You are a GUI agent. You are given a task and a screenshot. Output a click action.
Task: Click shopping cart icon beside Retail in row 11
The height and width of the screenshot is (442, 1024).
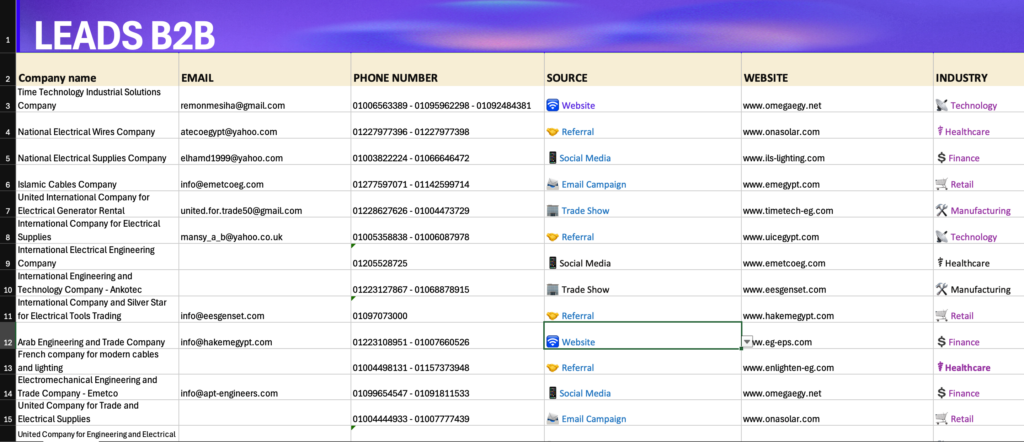coord(942,316)
